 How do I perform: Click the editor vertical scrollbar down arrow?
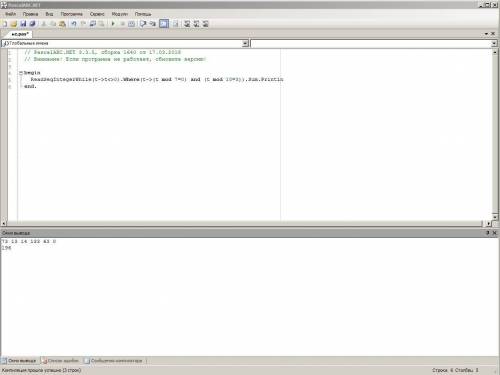[495, 217]
